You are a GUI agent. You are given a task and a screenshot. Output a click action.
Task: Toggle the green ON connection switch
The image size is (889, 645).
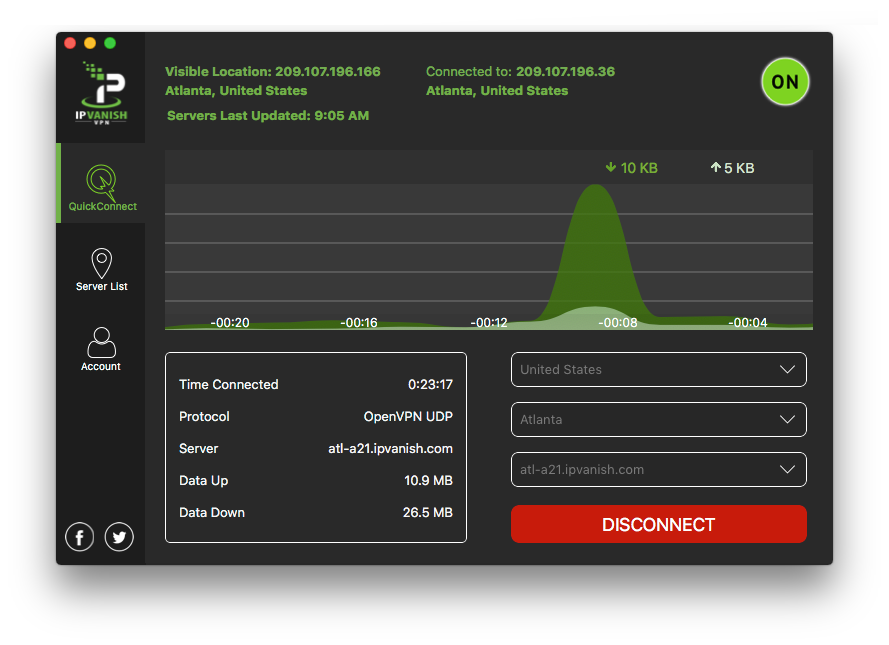(x=785, y=82)
